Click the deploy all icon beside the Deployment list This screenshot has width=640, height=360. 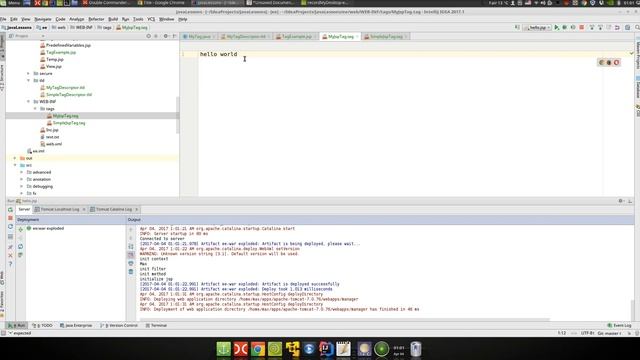[x=20, y=229]
